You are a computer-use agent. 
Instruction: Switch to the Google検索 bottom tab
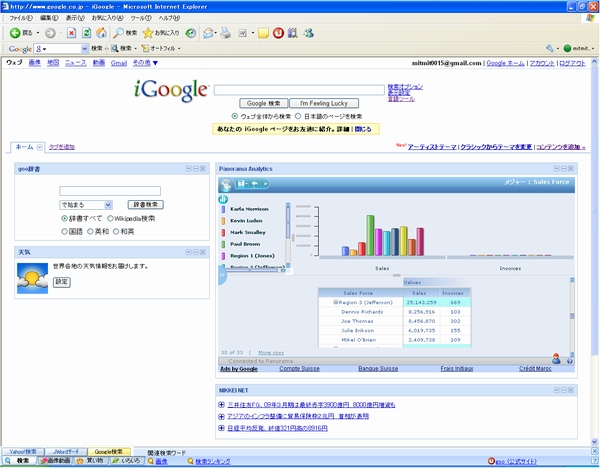pyautogui.click(x=109, y=452)
